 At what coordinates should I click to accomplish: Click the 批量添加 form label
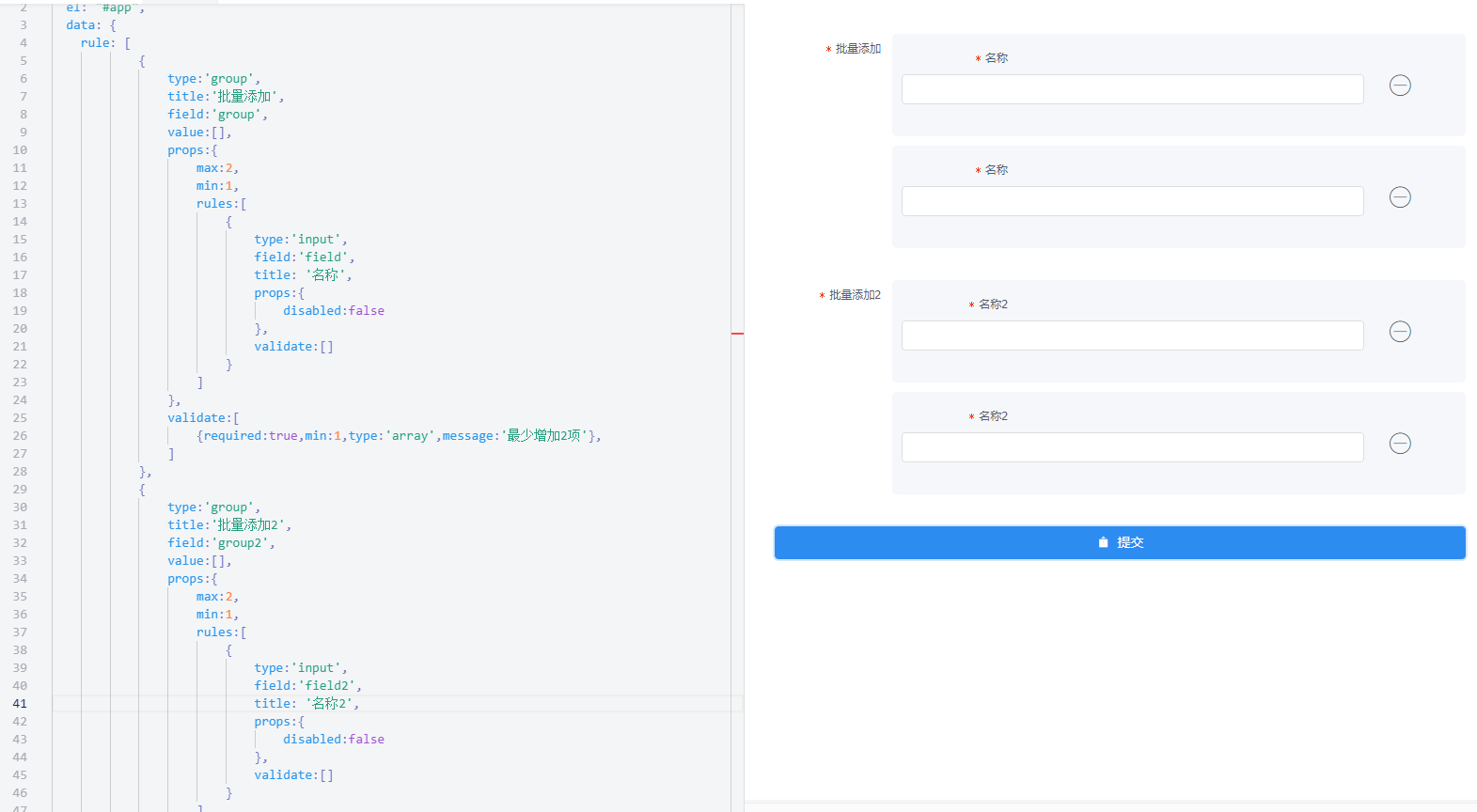pyautogui.click(x=857, y=49)
